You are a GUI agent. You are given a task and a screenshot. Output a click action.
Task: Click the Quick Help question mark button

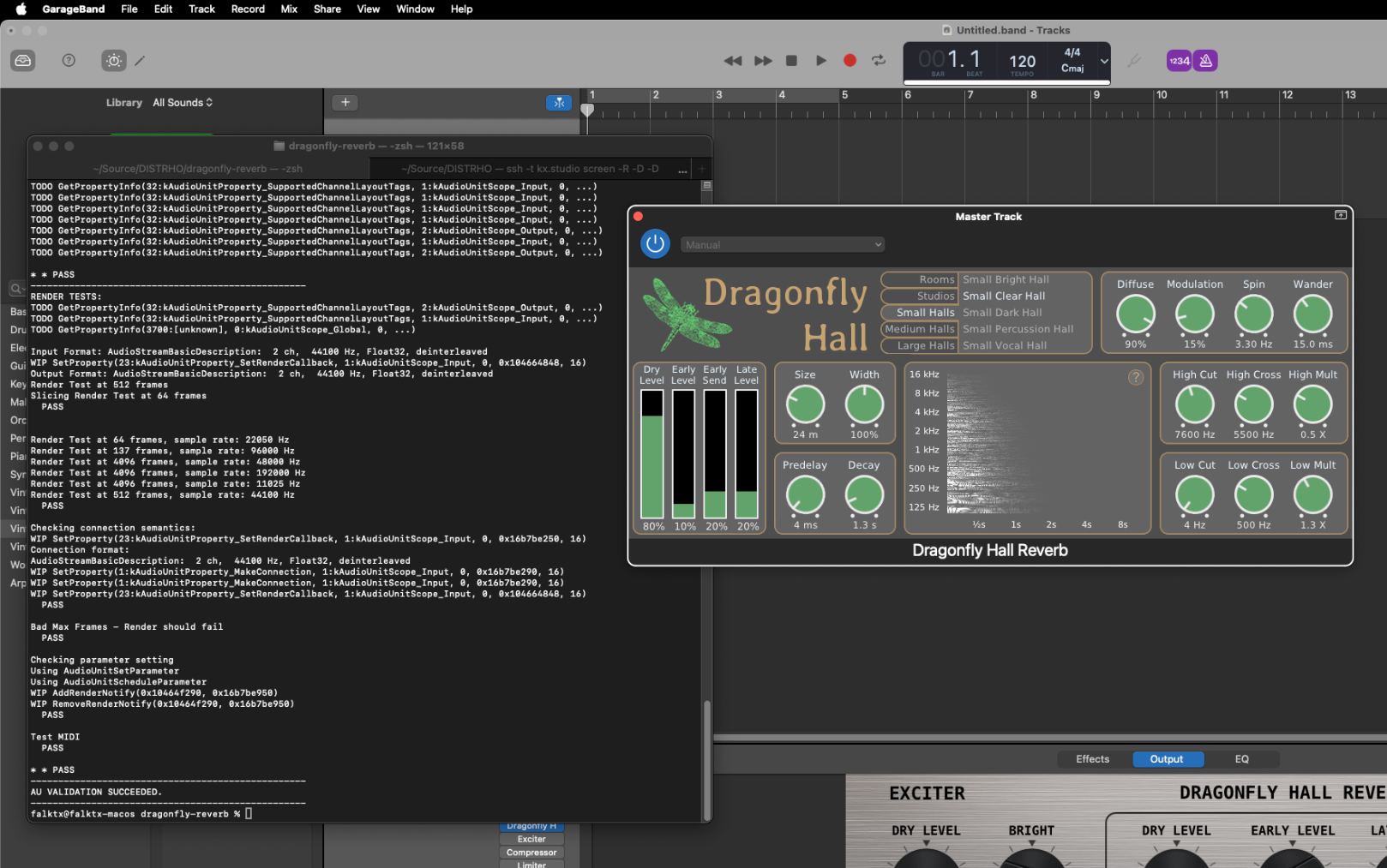[69, 61]
